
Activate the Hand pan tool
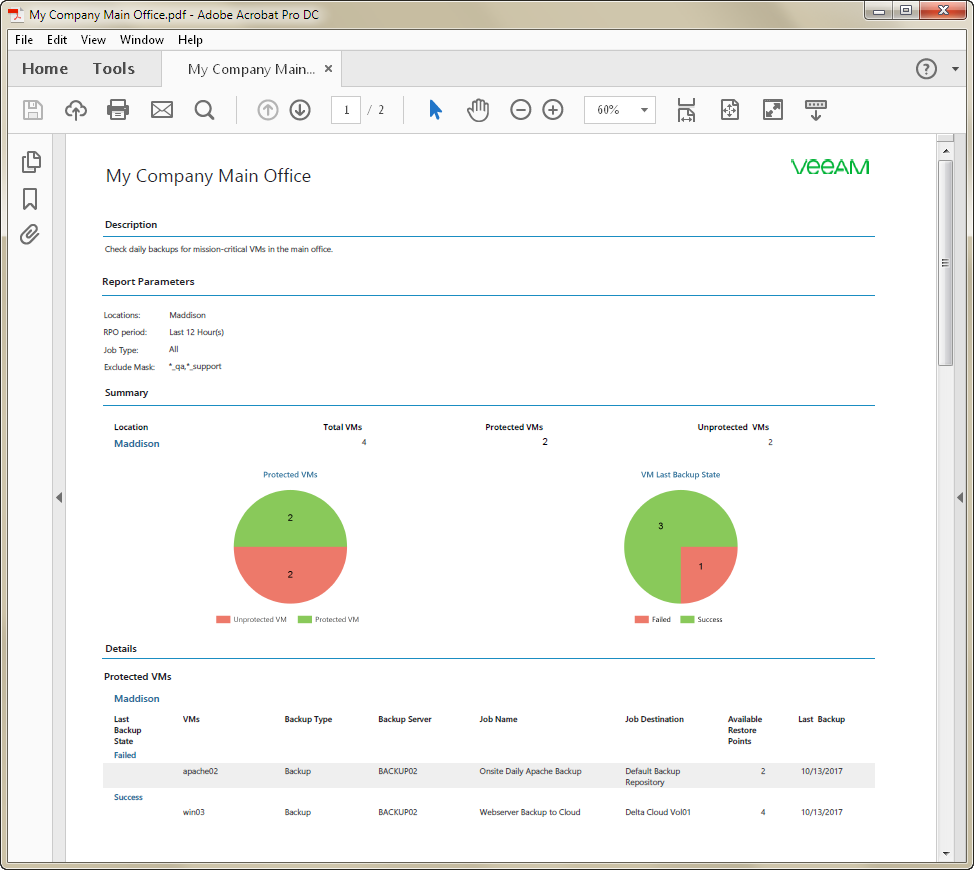(478, 110)
